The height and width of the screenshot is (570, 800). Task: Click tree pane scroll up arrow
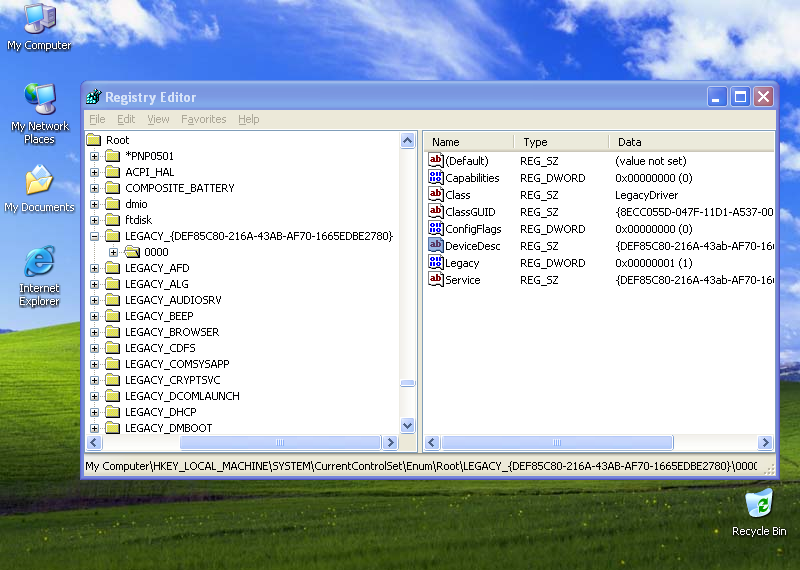(407, 140)
